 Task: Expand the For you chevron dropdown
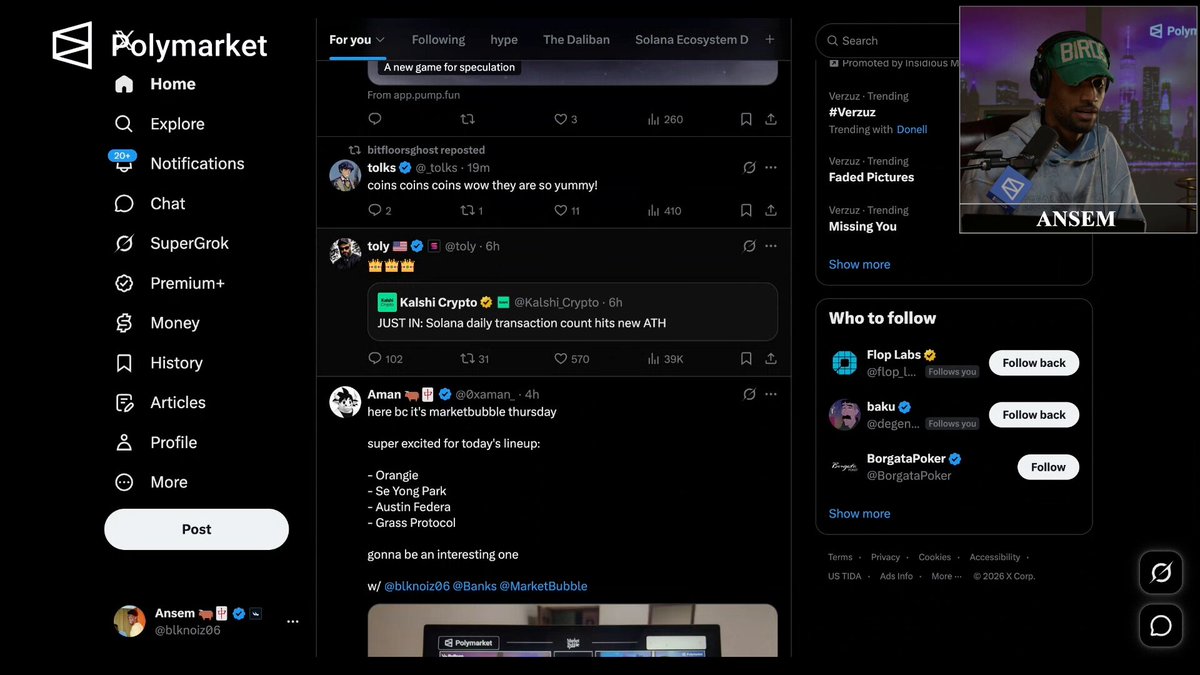(380, 40)
